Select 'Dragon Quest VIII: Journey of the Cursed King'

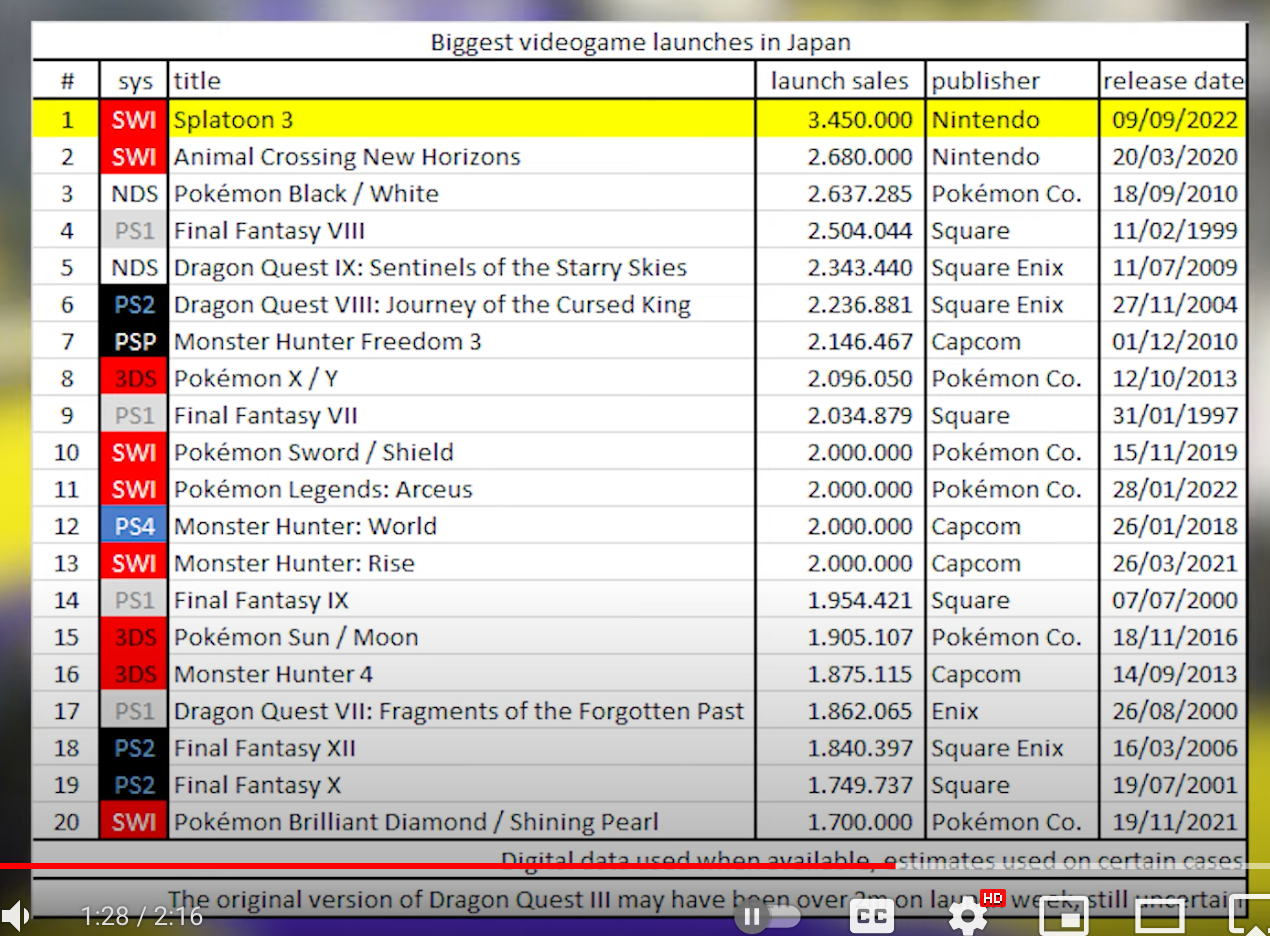click(432, 305)
